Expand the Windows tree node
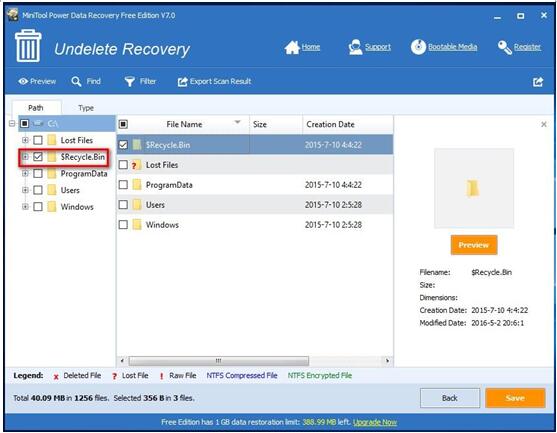The image size is (557, 433). pyautogui.click(x=25, y=206)
